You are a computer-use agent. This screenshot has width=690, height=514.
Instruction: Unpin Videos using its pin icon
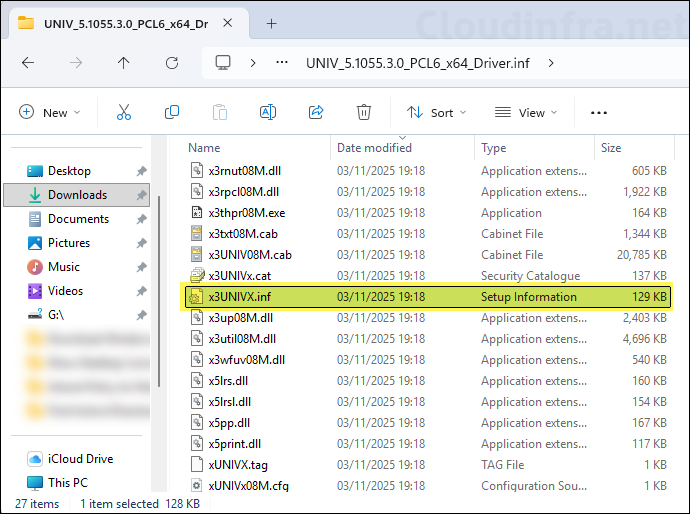[x=141, y=291]
